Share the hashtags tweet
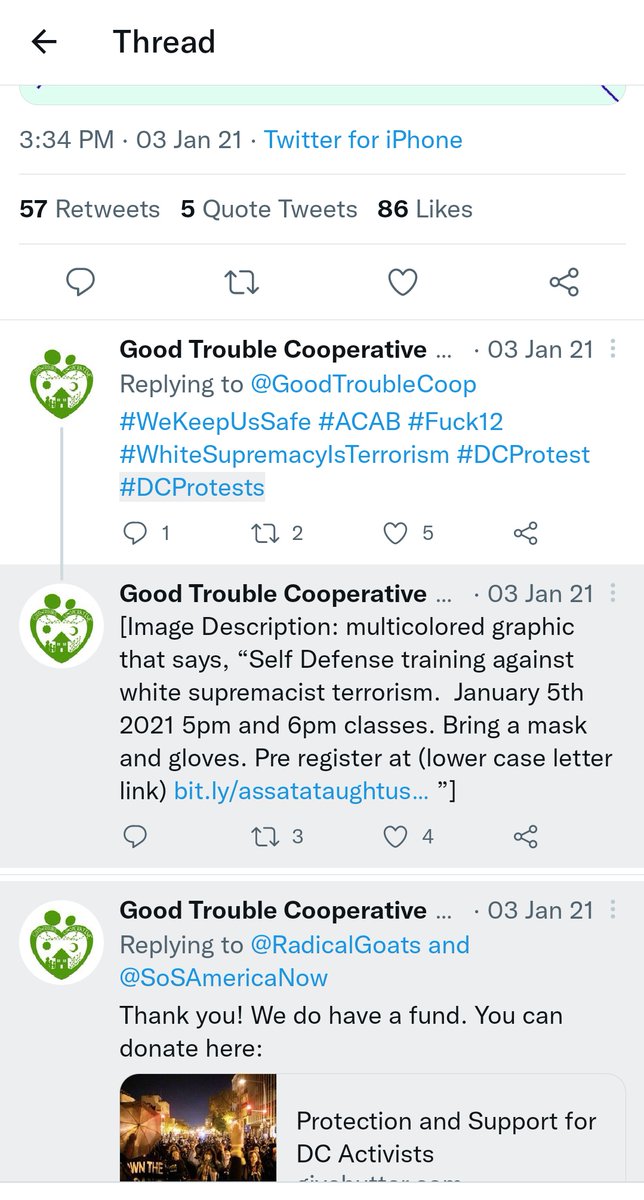 tap(526, 533)
